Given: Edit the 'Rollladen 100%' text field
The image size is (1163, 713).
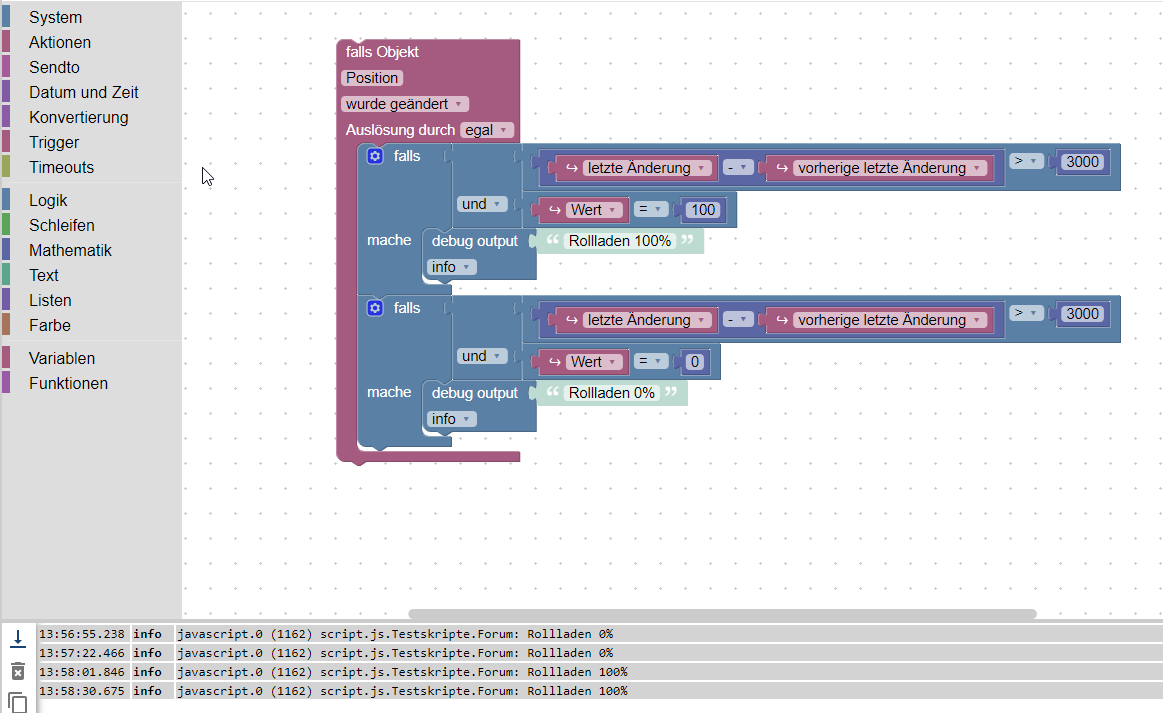Looking at the screenshot, I should [x=619, y=241].
